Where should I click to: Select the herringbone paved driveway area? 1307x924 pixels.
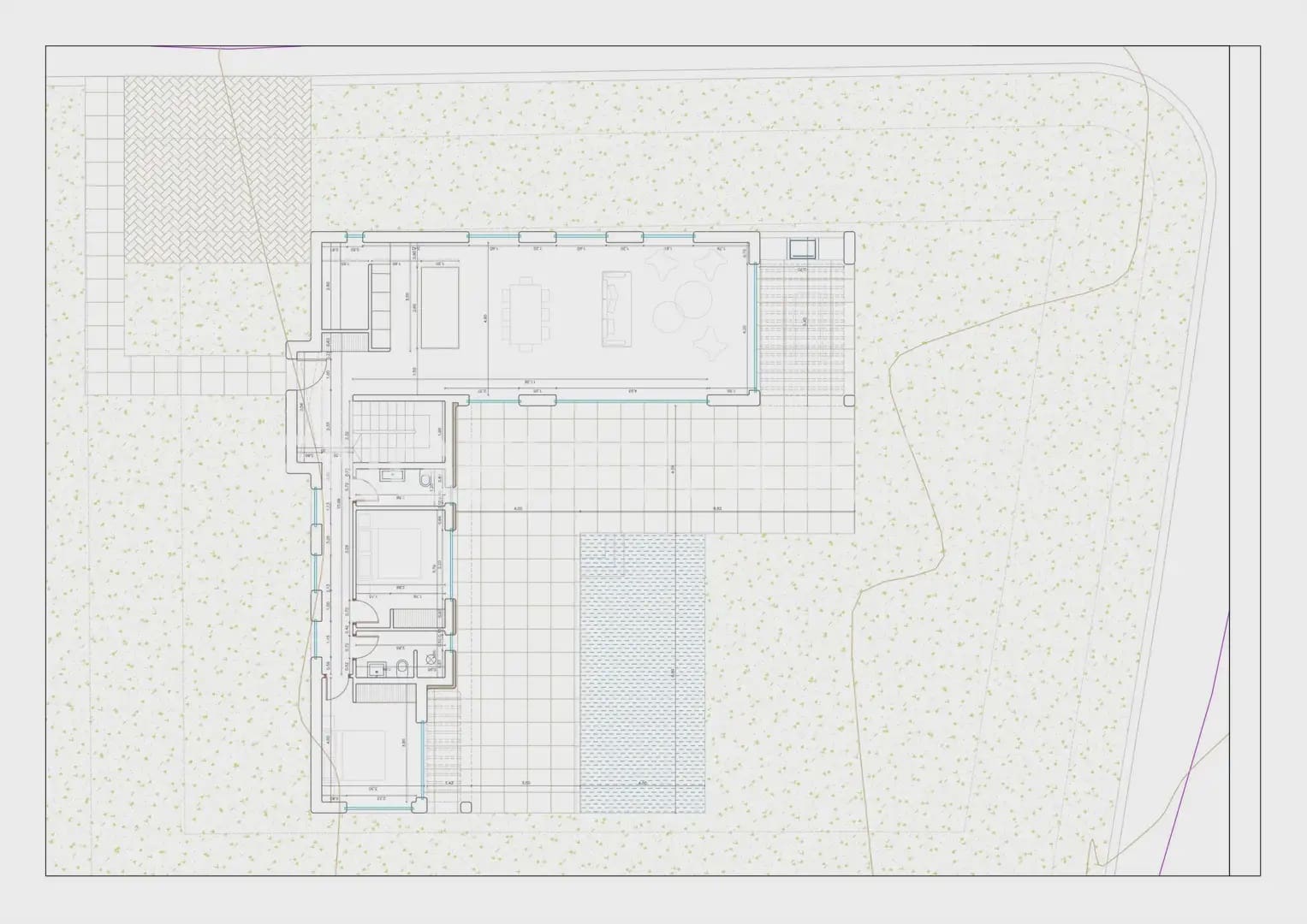[x=217, y=169]
